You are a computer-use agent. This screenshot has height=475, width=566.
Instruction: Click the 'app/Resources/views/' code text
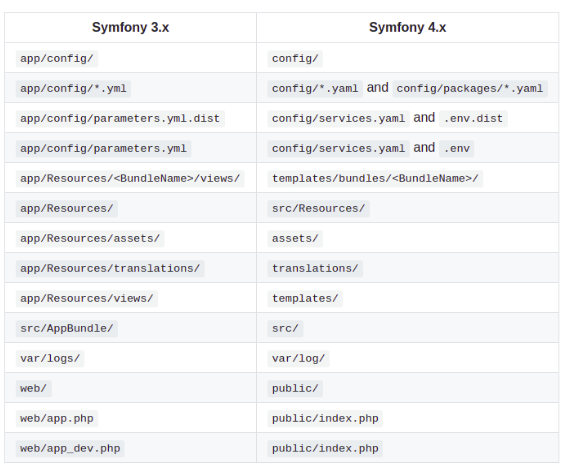(87, 298)
